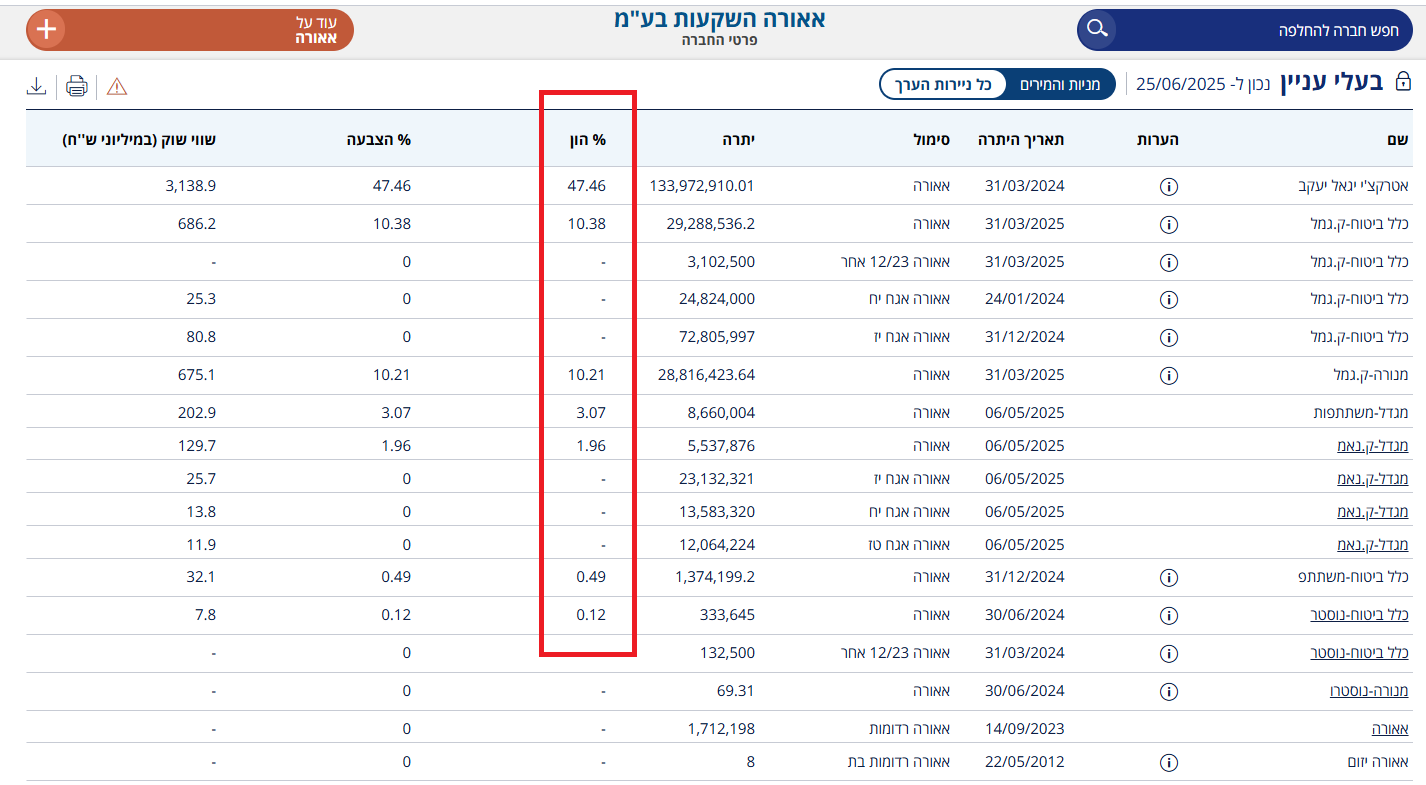Open the מגדל-ק.נאמ link in the 12,064,224 row
This screenshot has height=785, width=1426.
pyautogui.click(x=1373, y=545)
